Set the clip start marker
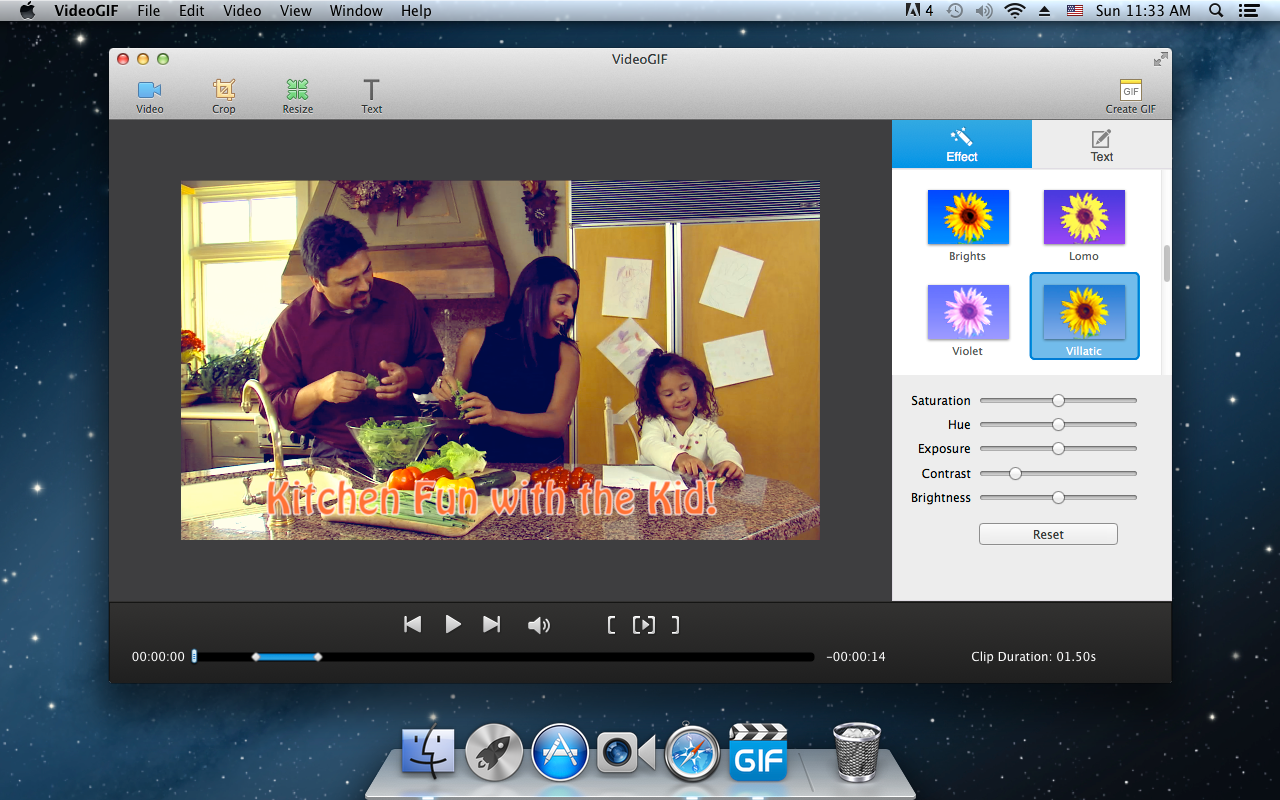The image size is (1280, 800). pos(610,624)
